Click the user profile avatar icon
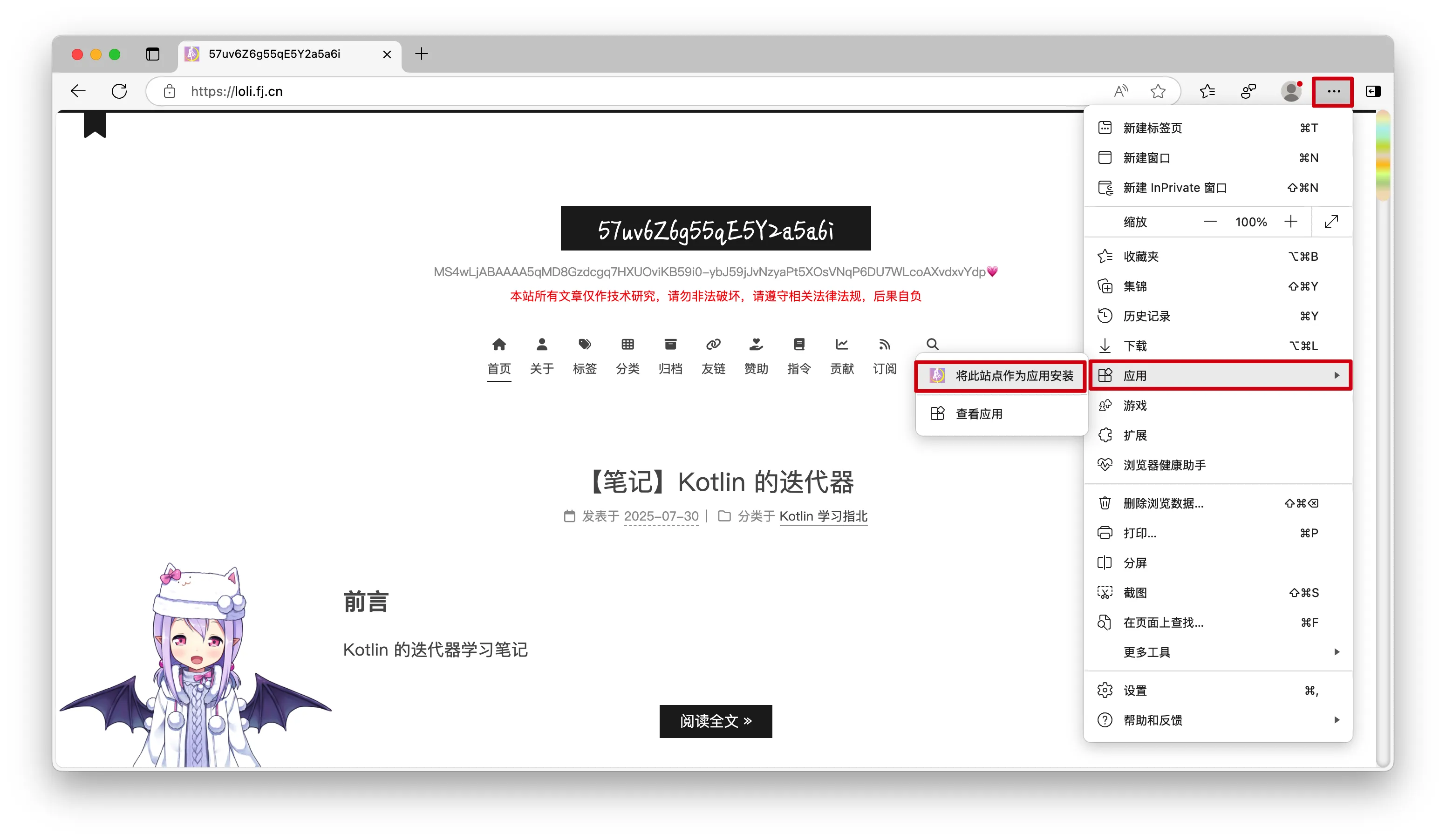1446x840 pixels. pyautogui.click(x=1290, y=91)
